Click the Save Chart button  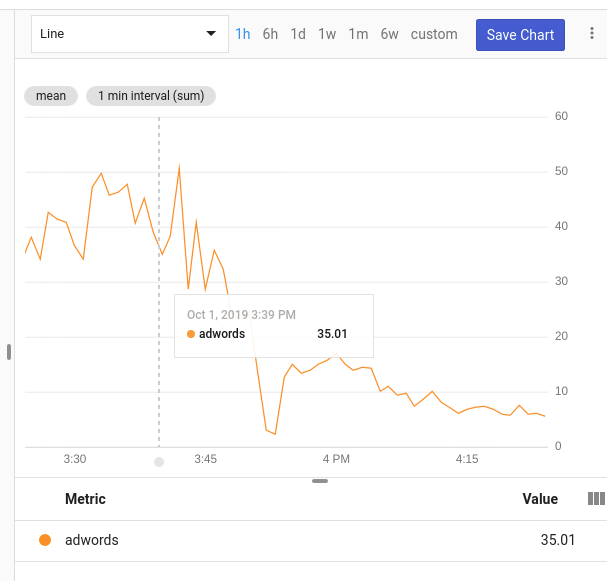click(520, 35)
